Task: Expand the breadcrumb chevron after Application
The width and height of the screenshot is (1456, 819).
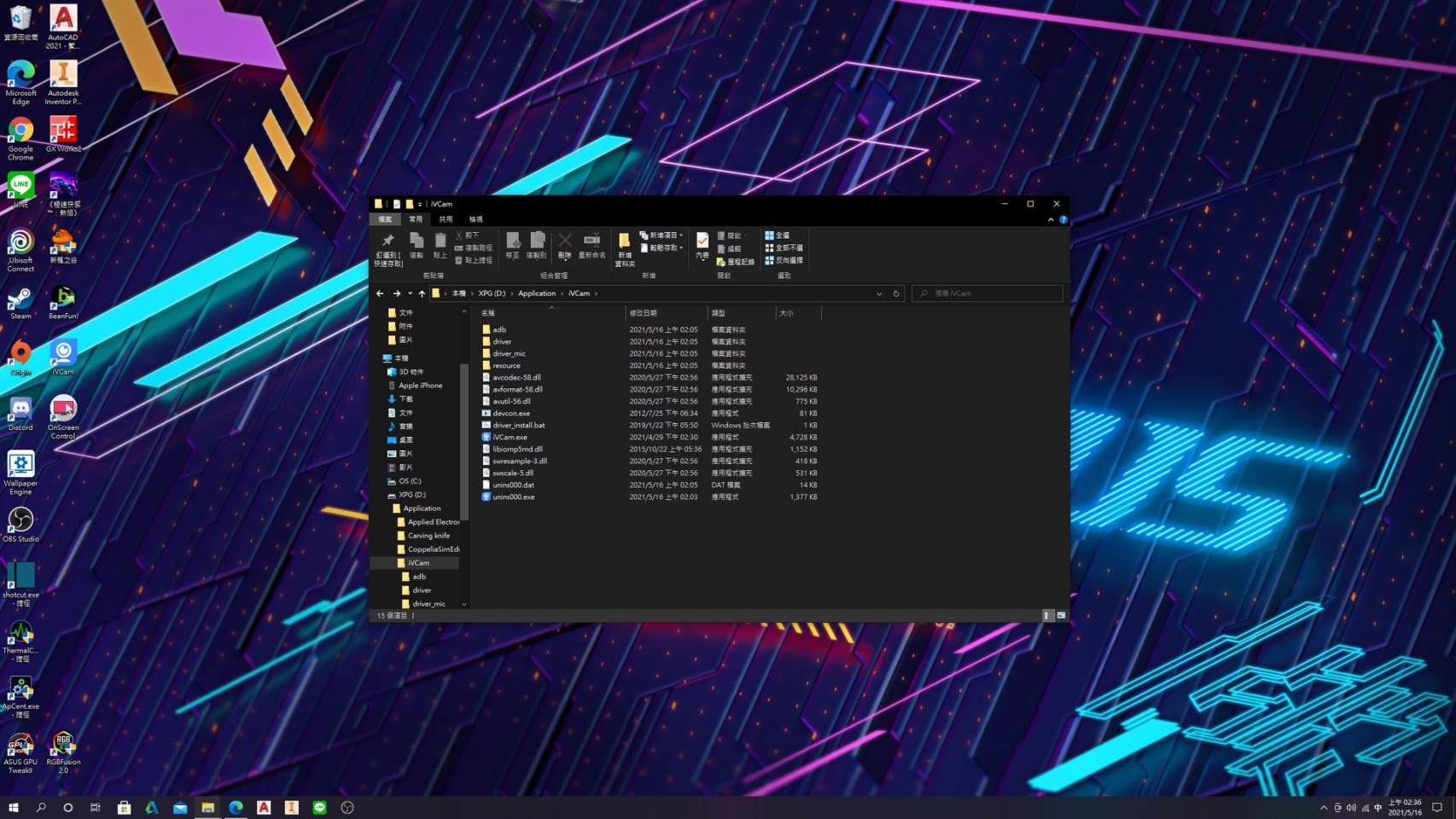Action: pyautogui.click(x=562, y=293)
